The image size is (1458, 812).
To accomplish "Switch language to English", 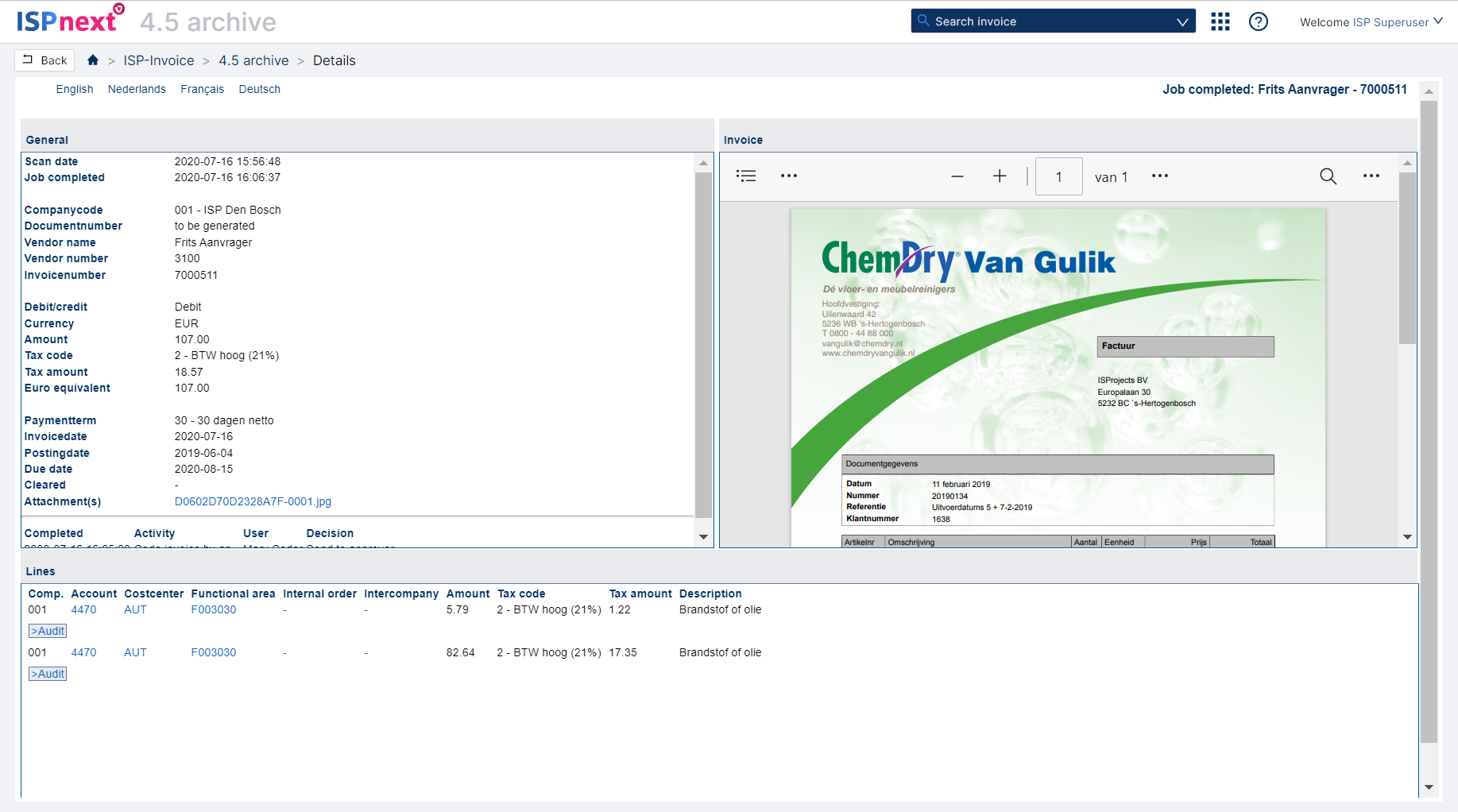I will coord(75,89).
